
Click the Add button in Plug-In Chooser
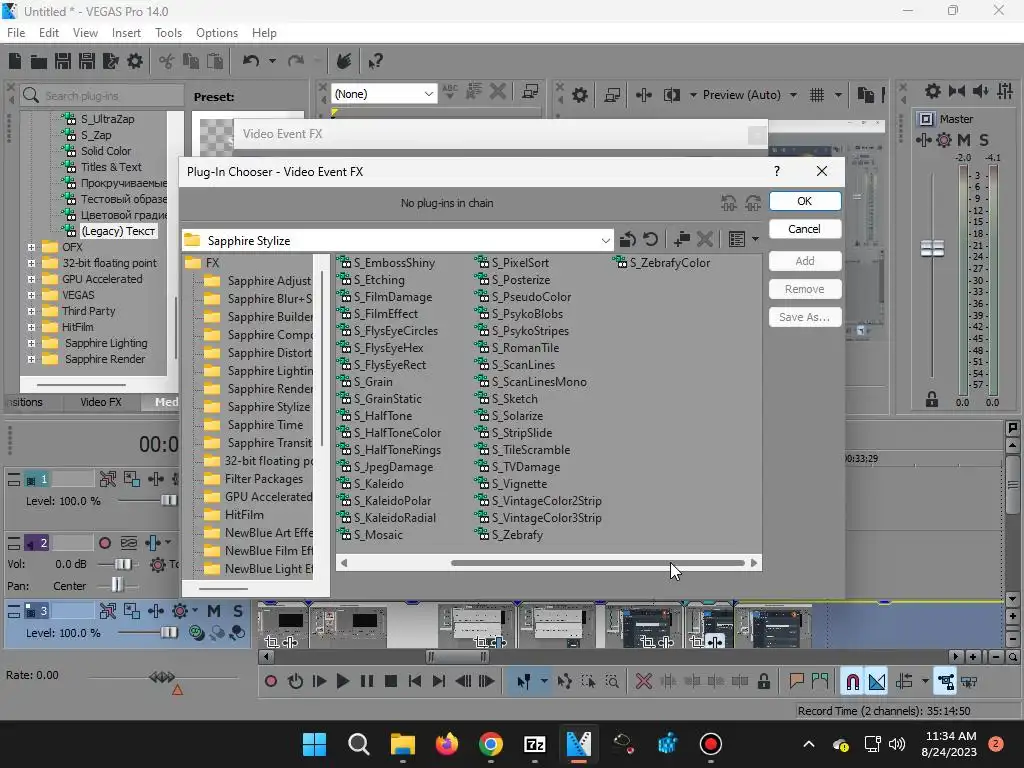pyautogui.click(x=805, y=261)
